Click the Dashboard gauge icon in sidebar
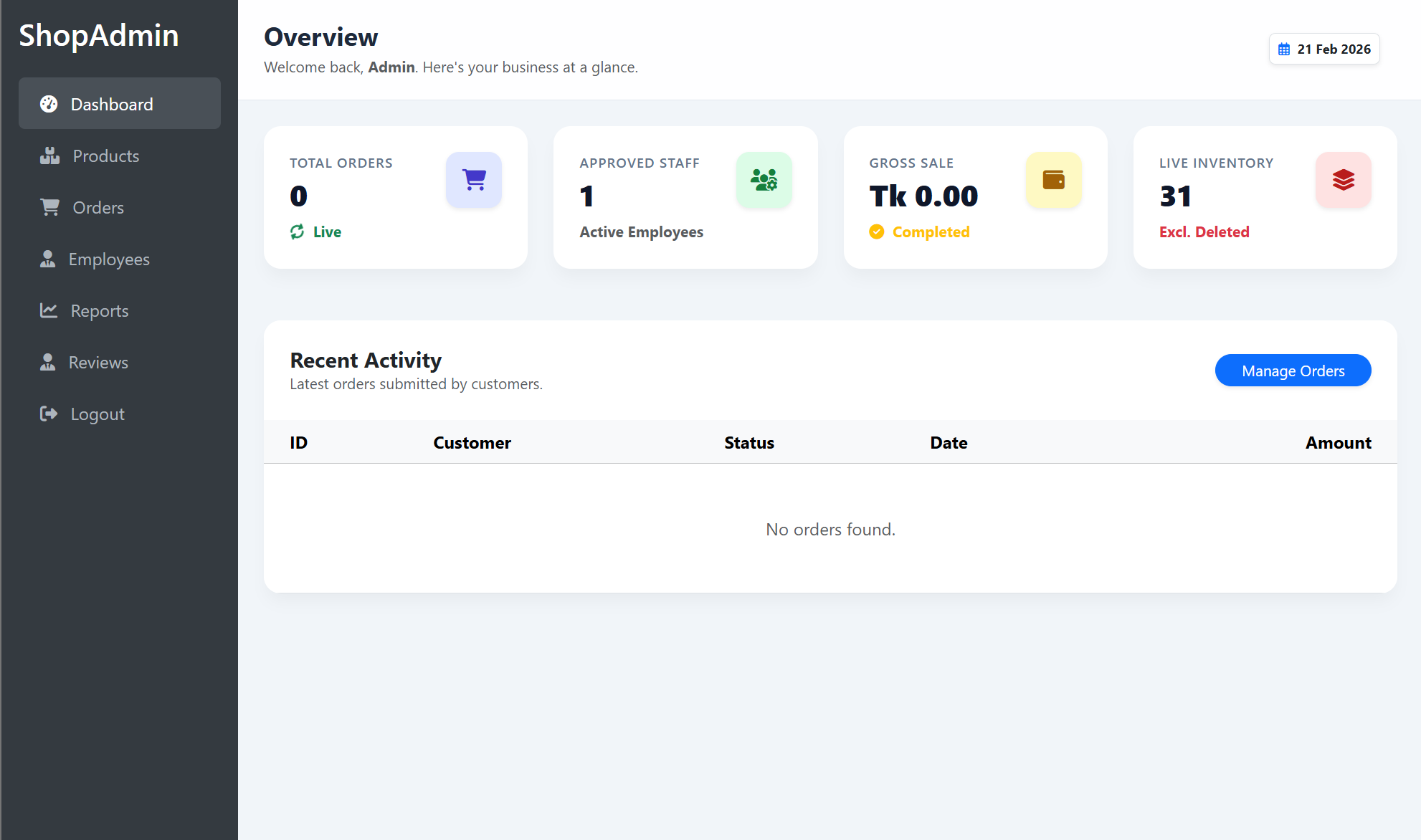 click(x=49, y=104)
